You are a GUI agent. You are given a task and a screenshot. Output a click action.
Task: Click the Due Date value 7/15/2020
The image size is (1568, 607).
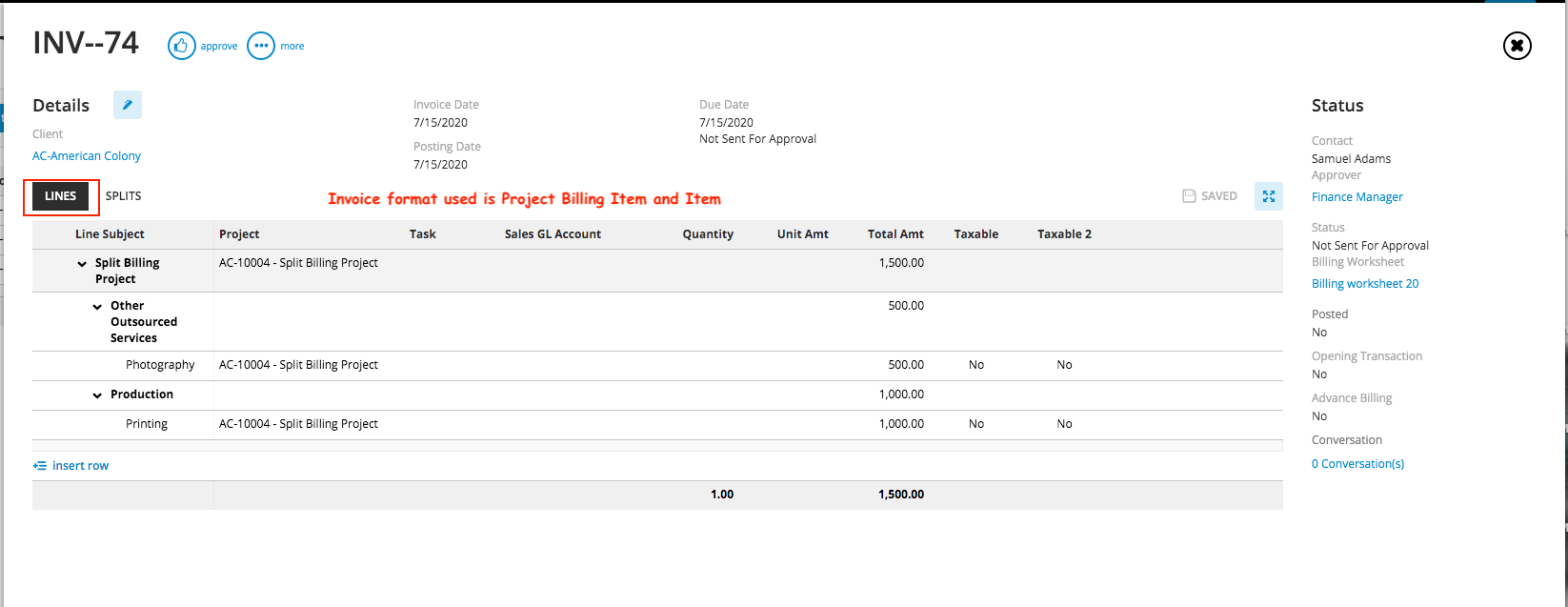pyautogui.click(x=726, y=123)
